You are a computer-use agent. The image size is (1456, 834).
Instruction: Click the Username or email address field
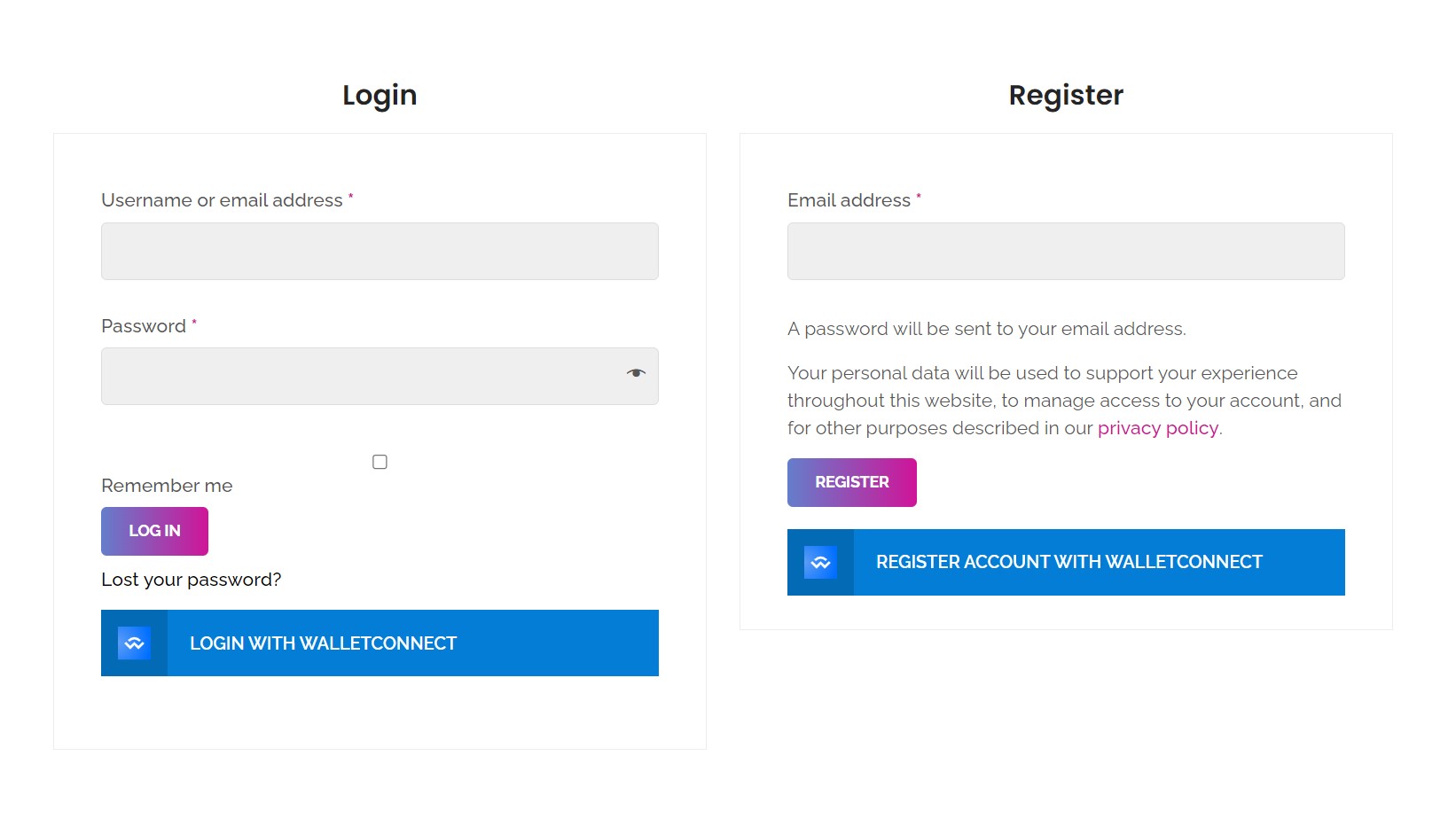coord(380,251)
